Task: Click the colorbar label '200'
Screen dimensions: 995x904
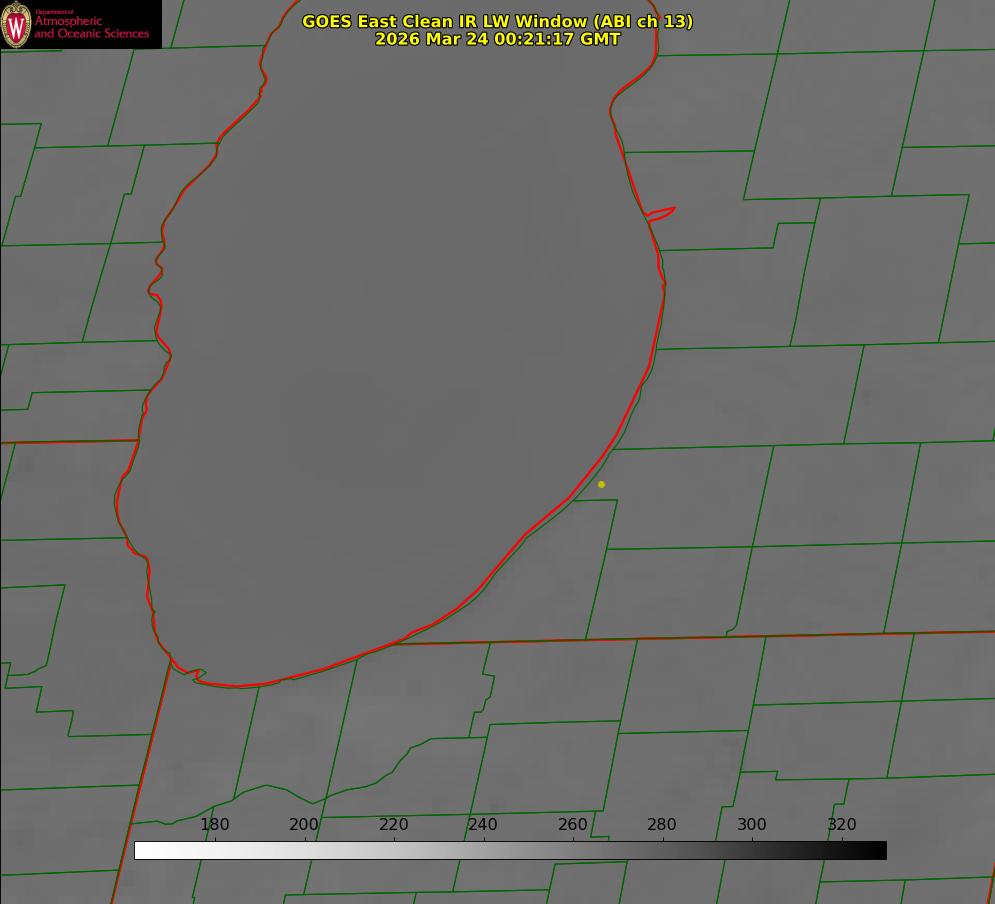Action: point(304,824)
